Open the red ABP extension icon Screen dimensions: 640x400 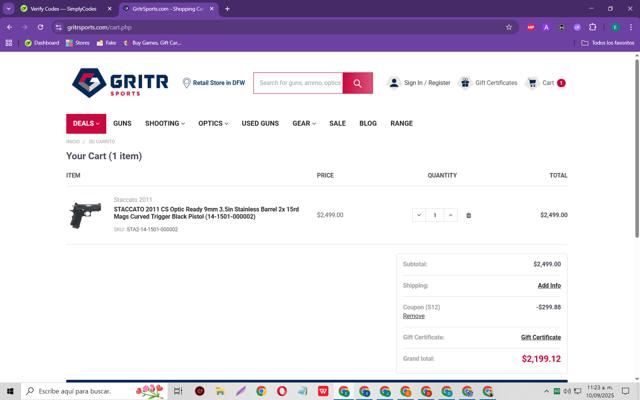pos(531,27)
